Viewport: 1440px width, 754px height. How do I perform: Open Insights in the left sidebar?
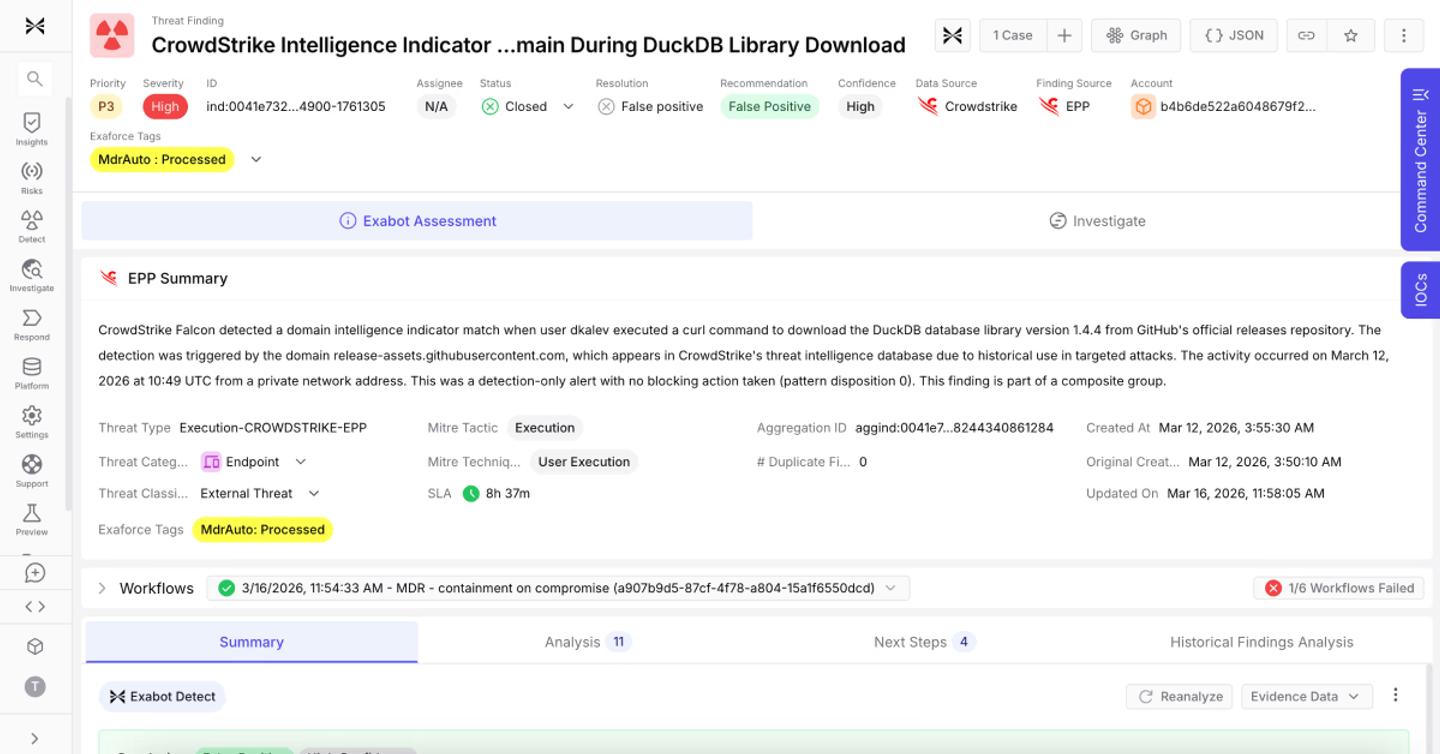point(32,128)
